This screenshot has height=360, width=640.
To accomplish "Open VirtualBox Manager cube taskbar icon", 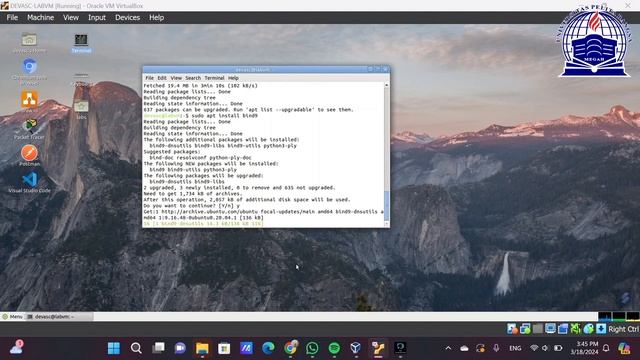I will [356, 348].
